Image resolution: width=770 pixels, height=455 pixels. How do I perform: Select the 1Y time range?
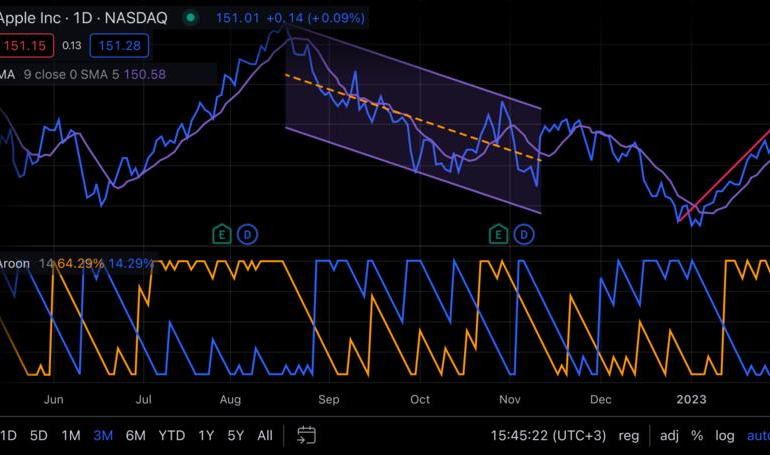tap(206, 435)
